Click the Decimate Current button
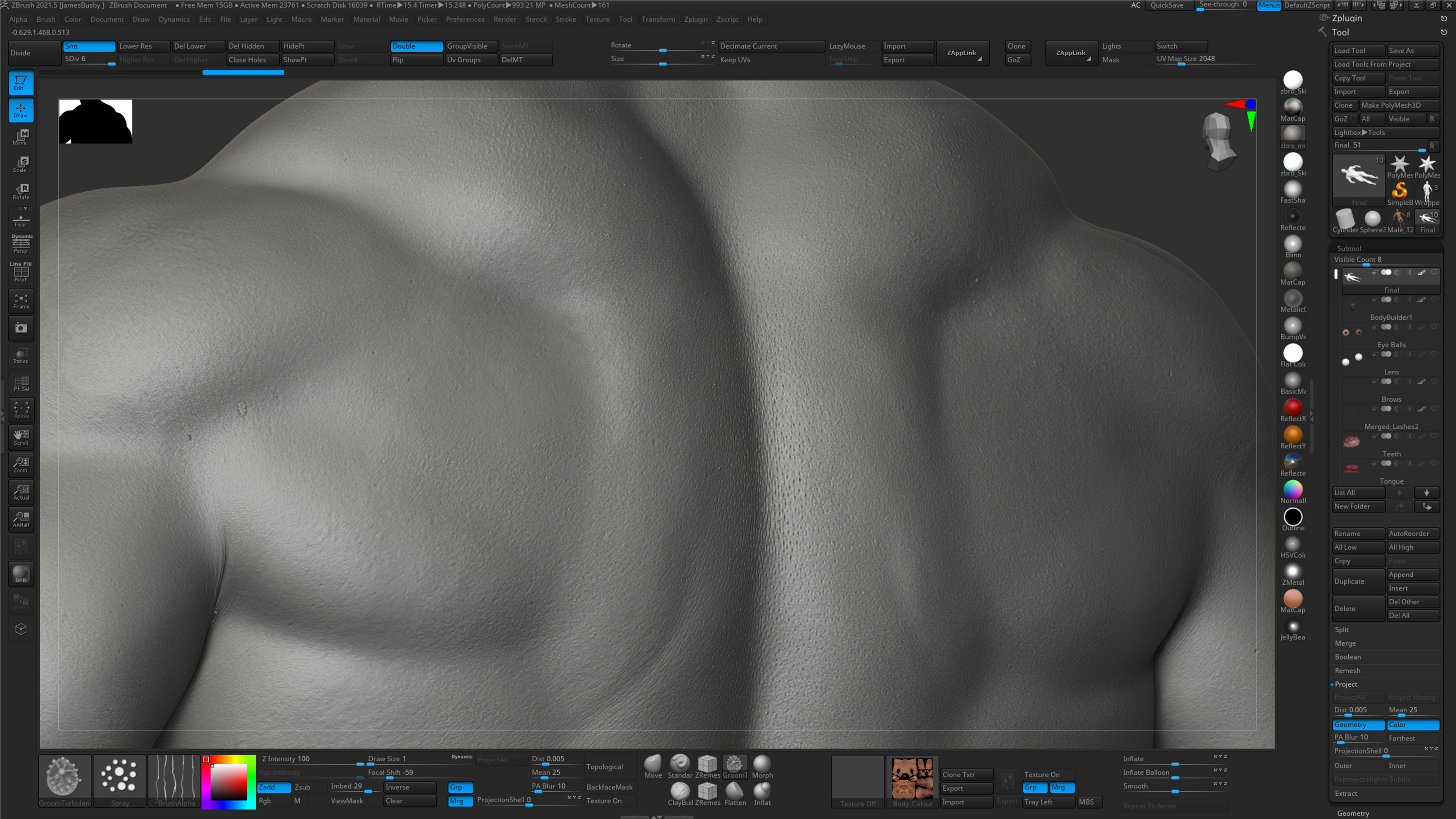 771,46
